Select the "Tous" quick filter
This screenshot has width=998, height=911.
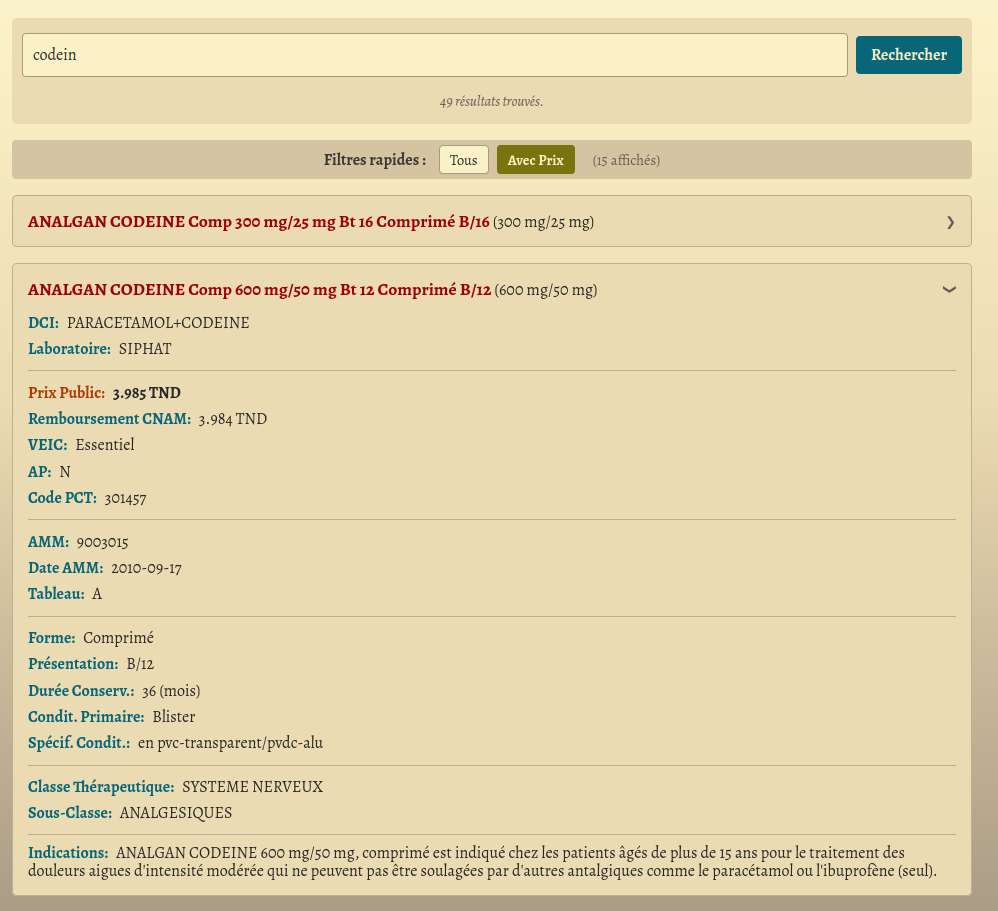tap(463, 160)
